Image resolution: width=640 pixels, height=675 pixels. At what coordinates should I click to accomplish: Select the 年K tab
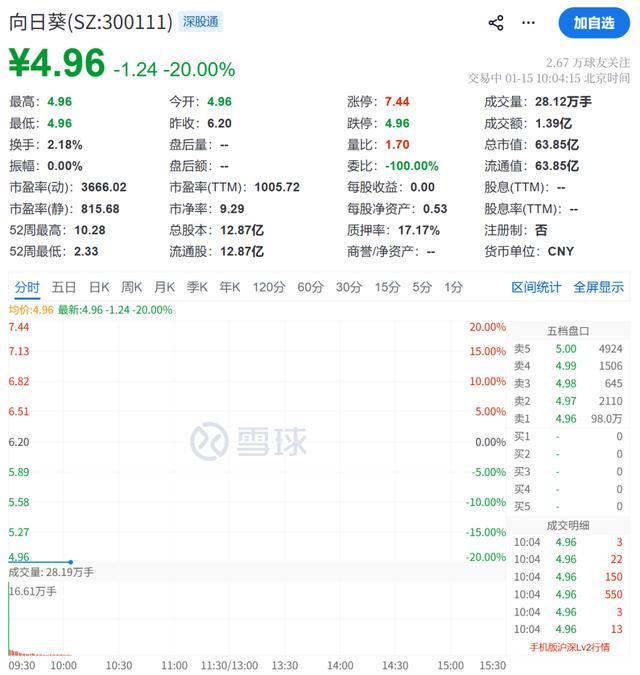coord(230,287)
